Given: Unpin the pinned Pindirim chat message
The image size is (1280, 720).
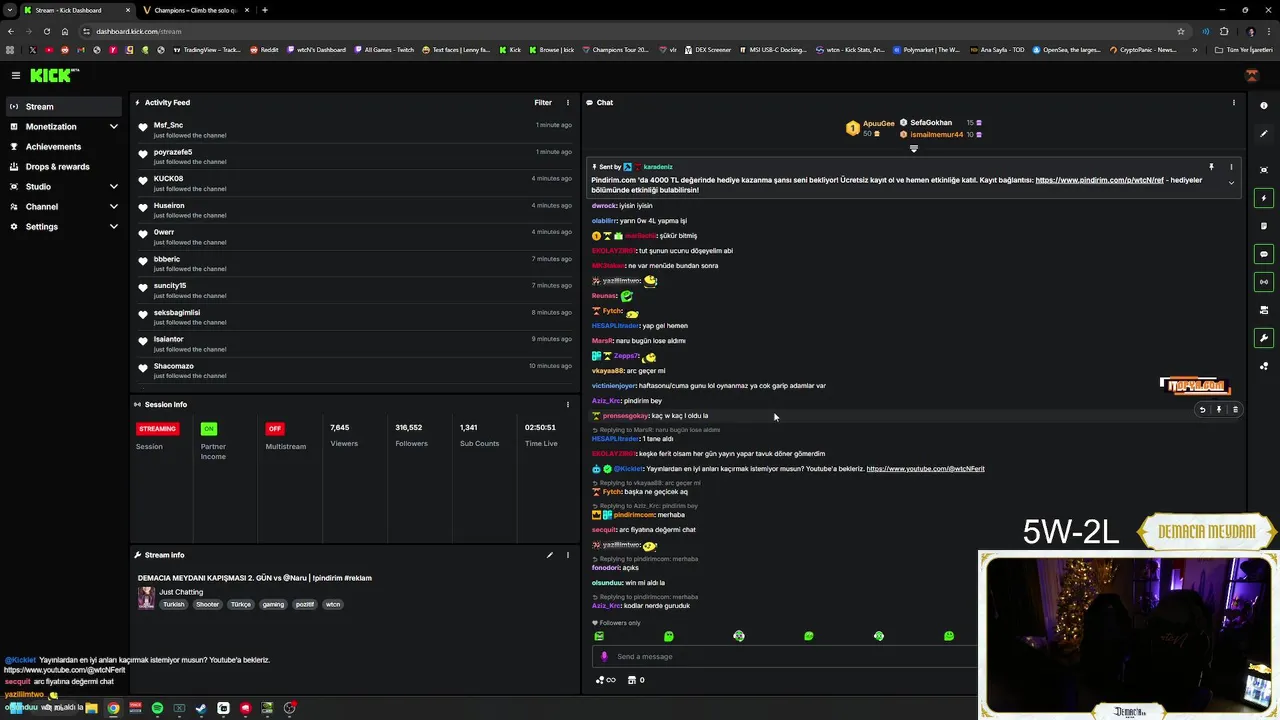Looking at the screenshot, I should [x=1211, y=167].
